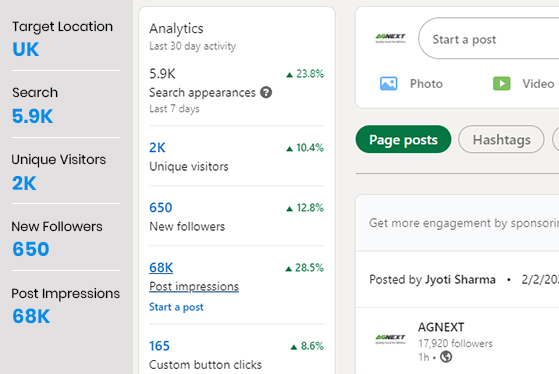
Task: Click the 8.6% button clicks growth indicator
Action: pyautogui.click(x=307, y=346)
